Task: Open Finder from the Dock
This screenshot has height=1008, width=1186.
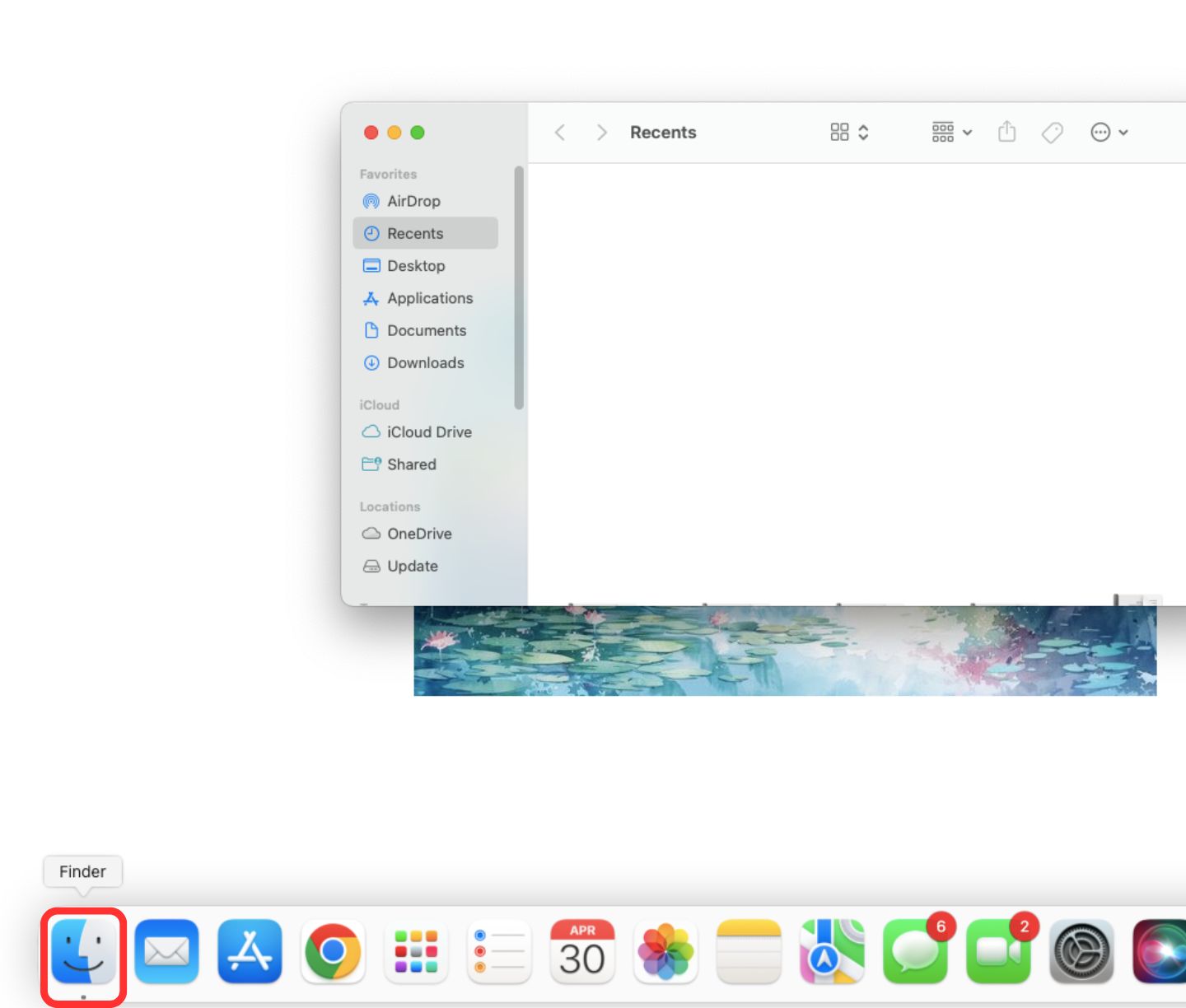Action: (83, 952)
